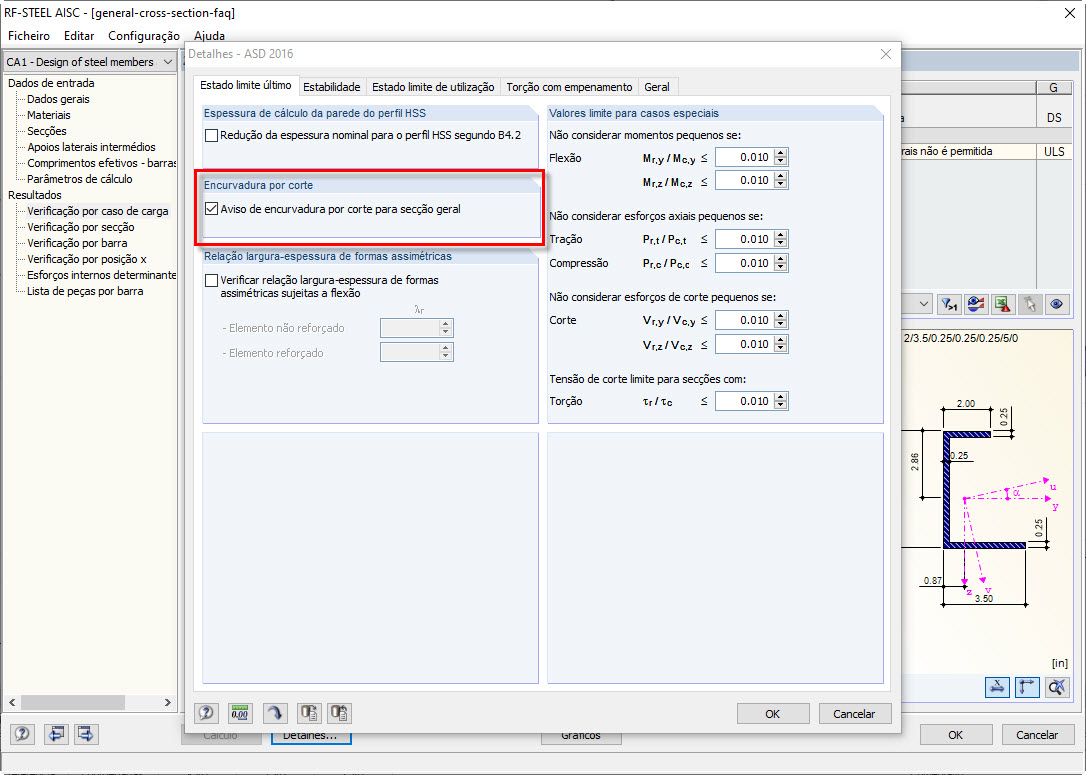Select Secções in navigator tree

(x=46, y=131)
